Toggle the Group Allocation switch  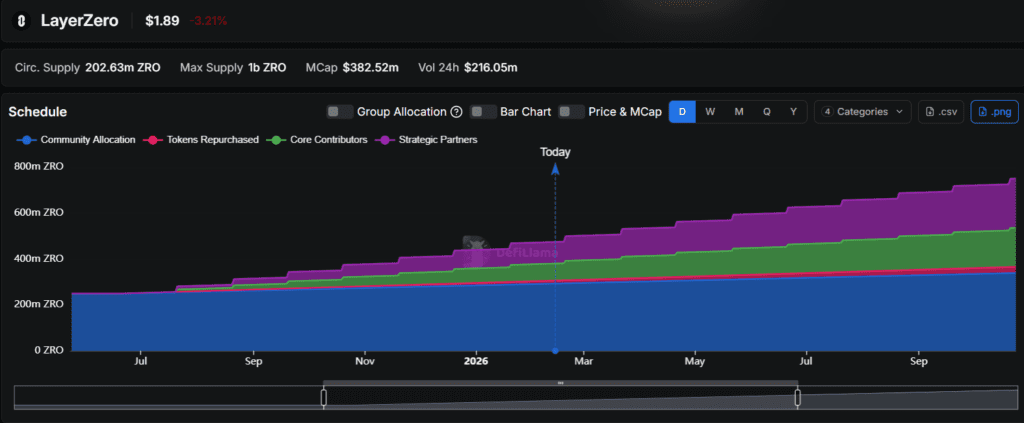point(340,112)
